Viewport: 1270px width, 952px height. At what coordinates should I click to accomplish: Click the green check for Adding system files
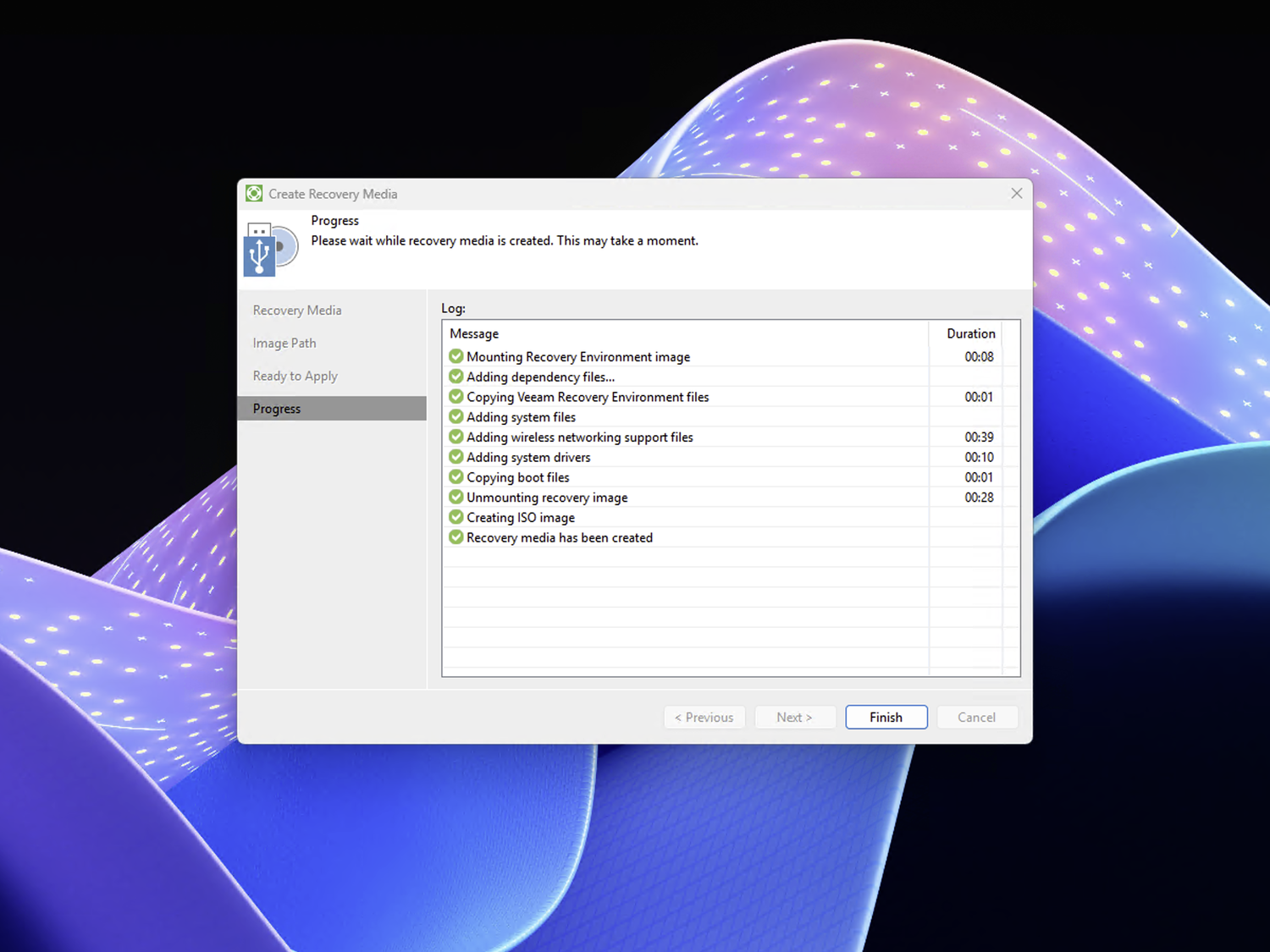[x=456, y=416]
